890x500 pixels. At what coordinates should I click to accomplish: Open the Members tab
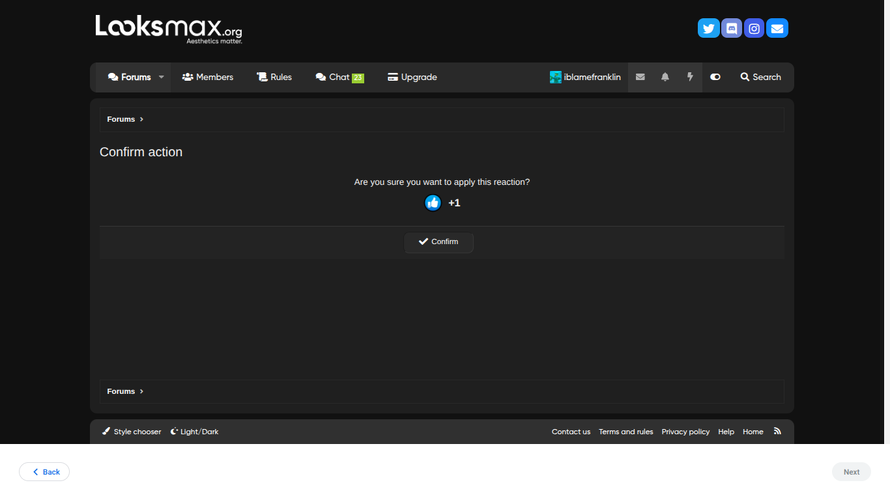click(x=208, y=77)
